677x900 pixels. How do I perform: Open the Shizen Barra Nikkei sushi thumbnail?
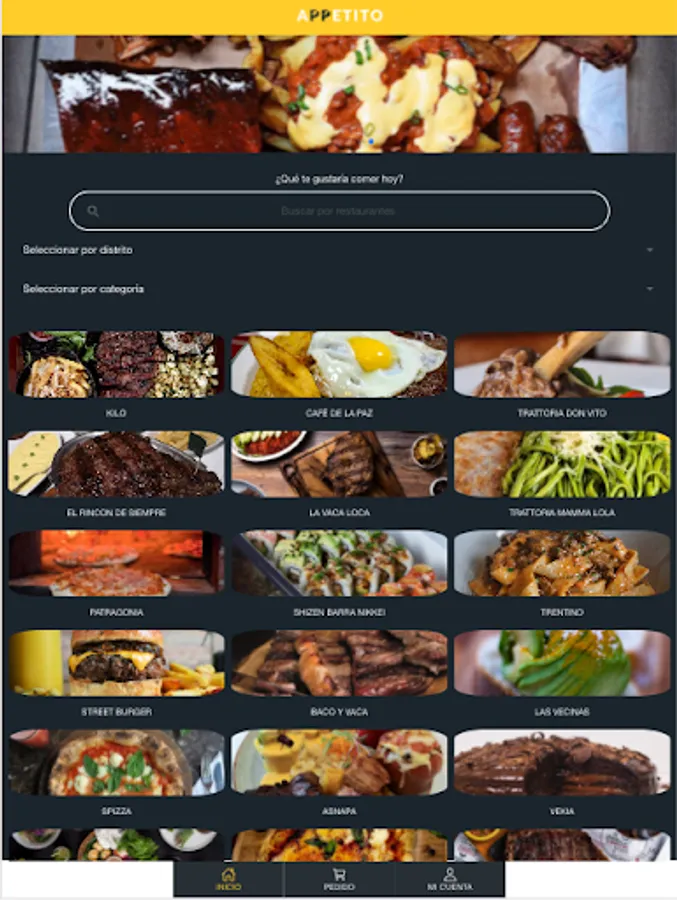tap(339, 563)
